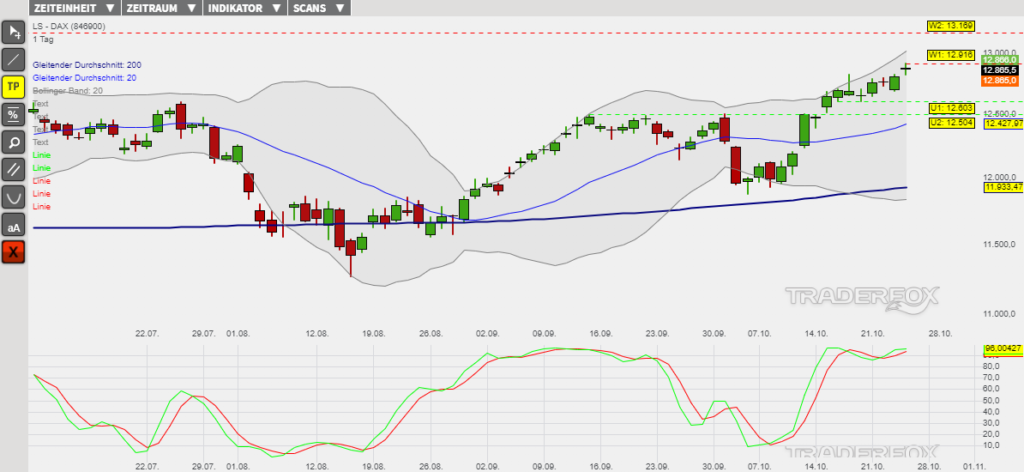Select the cursor pointer tool
This screenshot has width=1024, height=472.
(x=14, y=32)
